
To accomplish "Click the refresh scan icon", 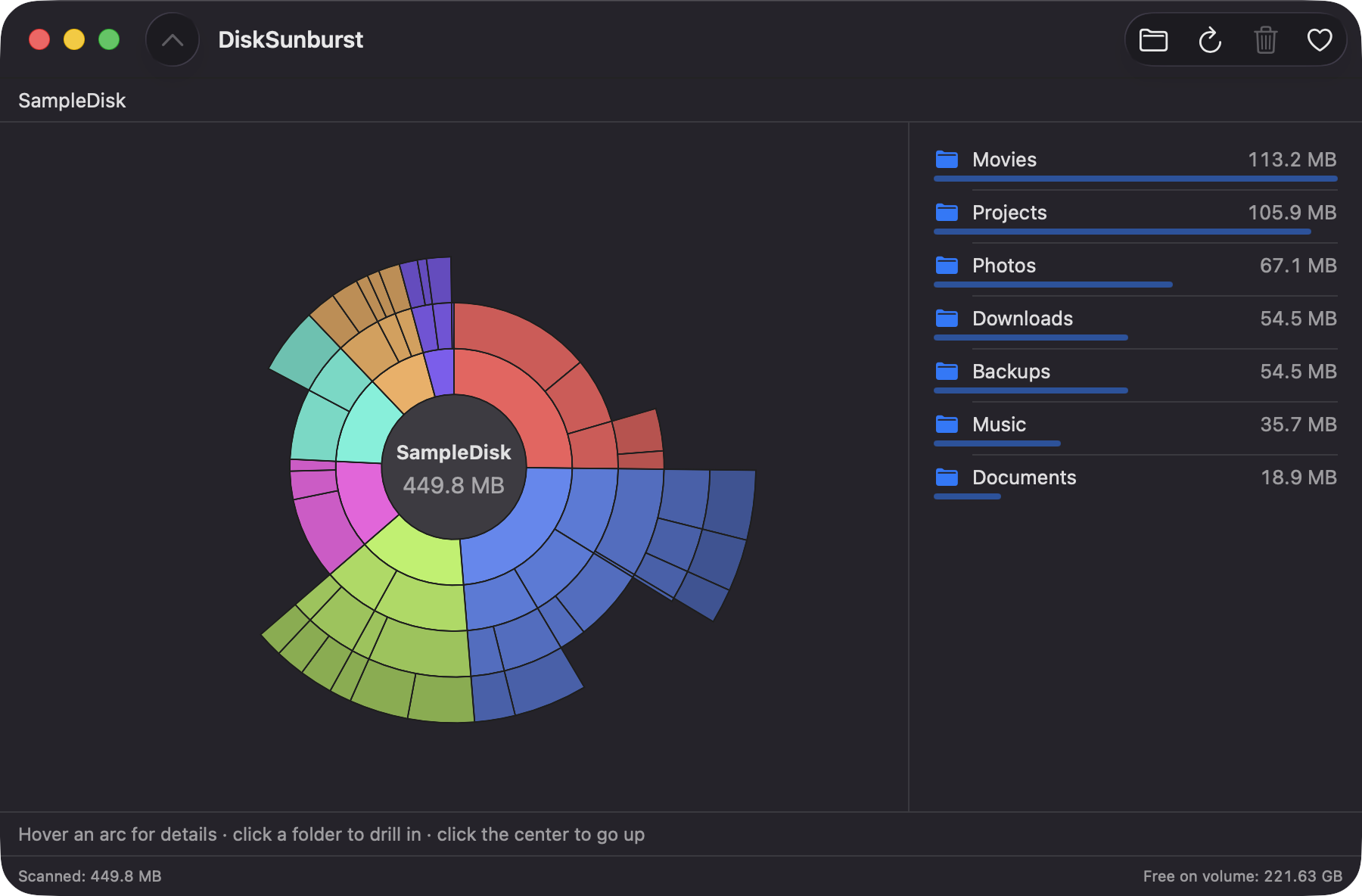I will (1210, 40).
